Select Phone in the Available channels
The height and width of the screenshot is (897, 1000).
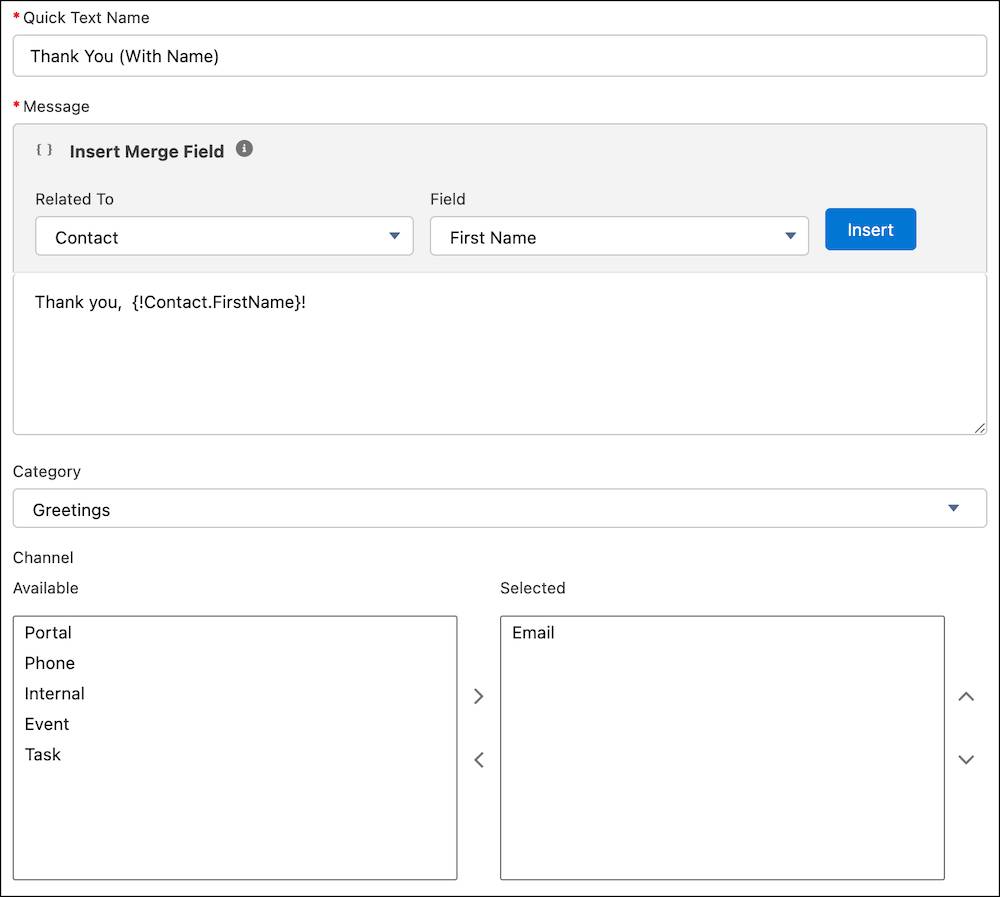(235, 663)
